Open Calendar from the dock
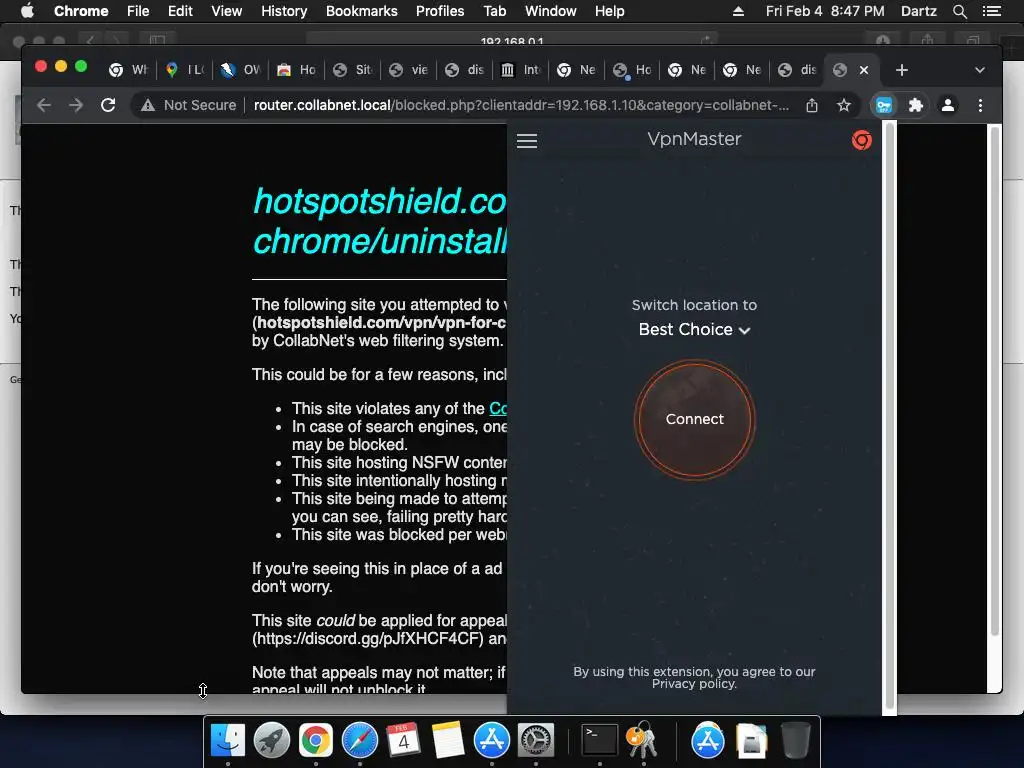The image size is (1024, 768). click(x=404, y=741)
